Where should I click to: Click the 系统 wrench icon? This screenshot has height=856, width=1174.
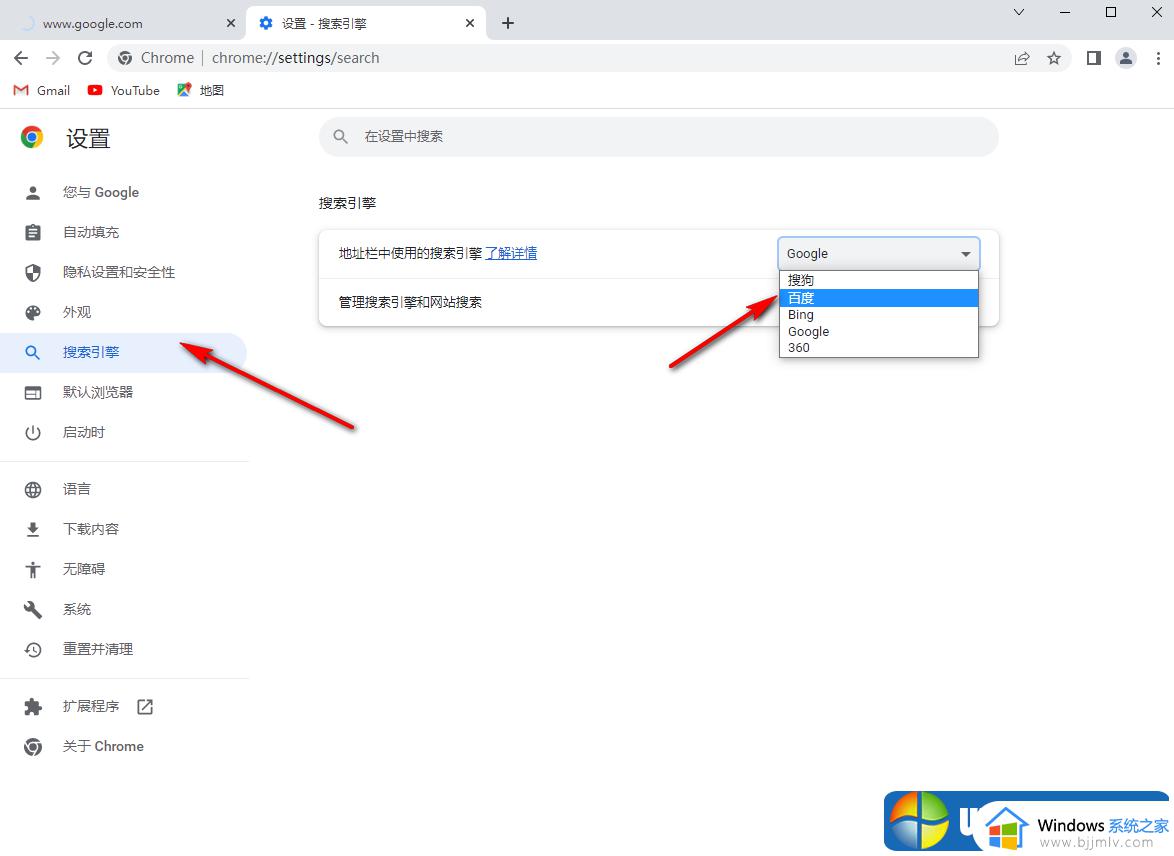33,610
